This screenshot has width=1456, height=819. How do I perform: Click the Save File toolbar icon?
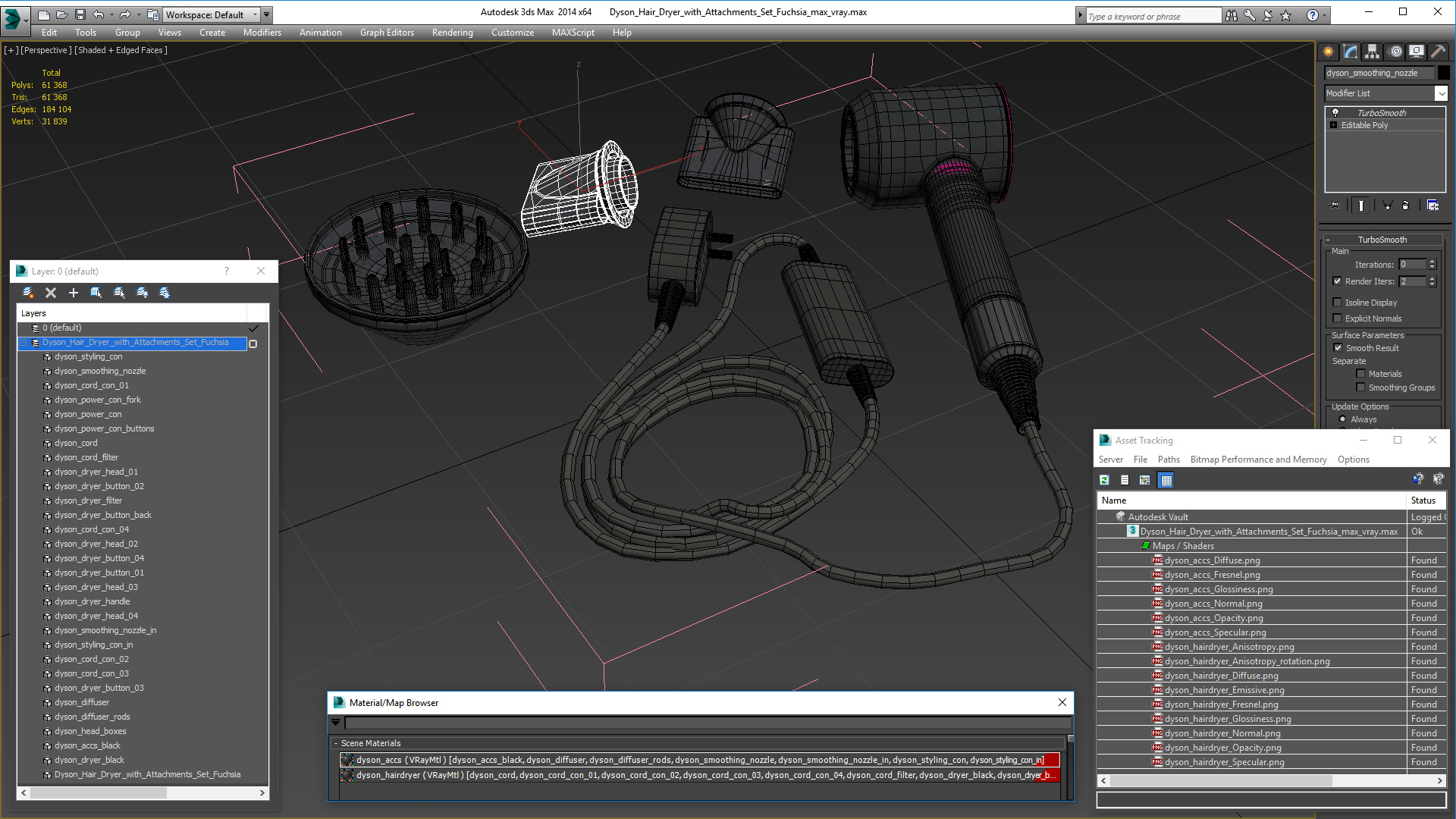point(80,14)
